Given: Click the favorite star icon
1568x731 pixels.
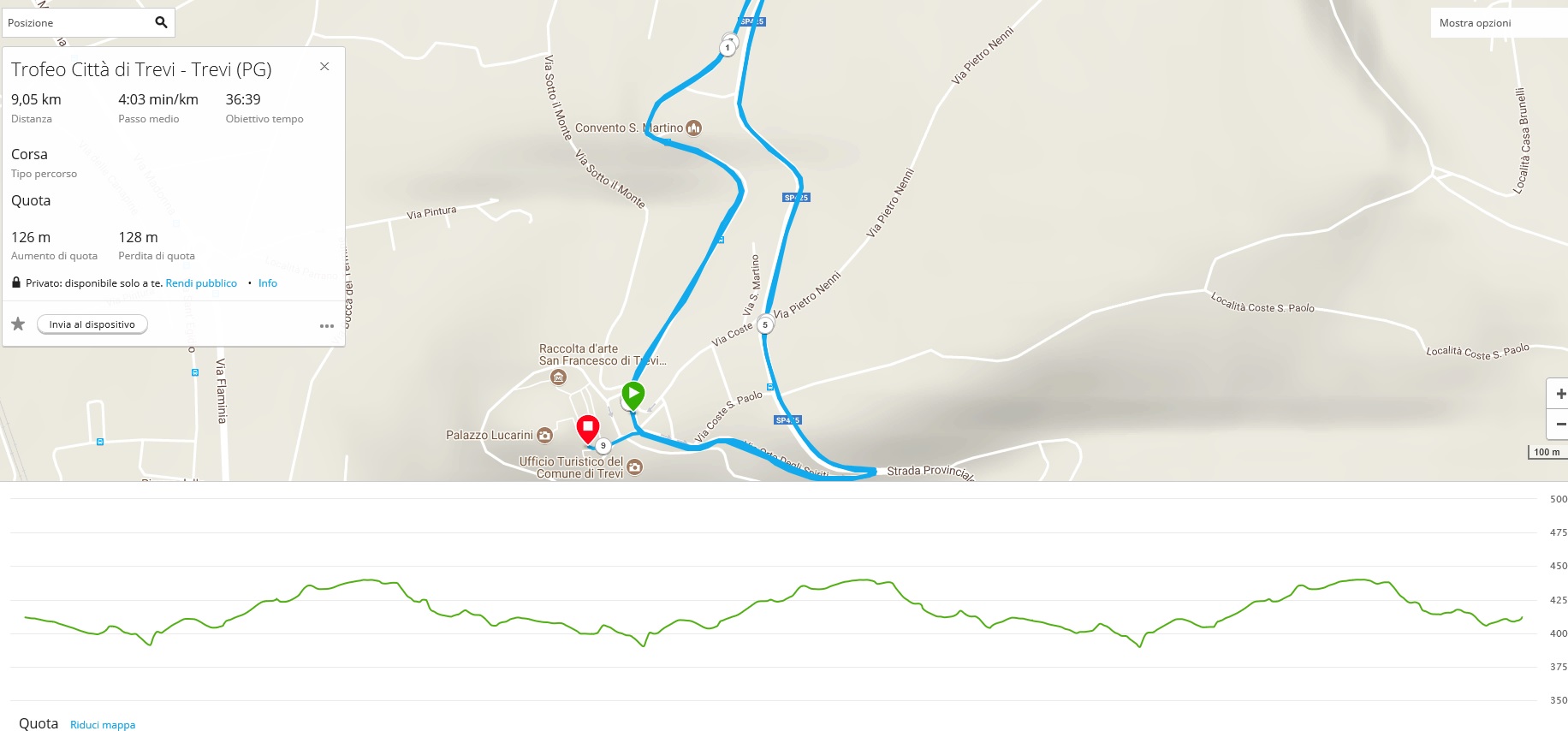Looking at the screenshot, I should point(18,324).
